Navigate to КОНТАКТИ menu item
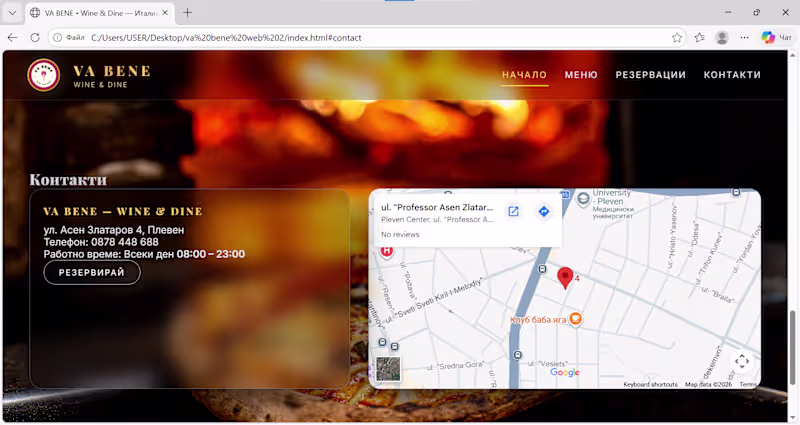This screenshot has height=425, width=800. pos(732,75)
